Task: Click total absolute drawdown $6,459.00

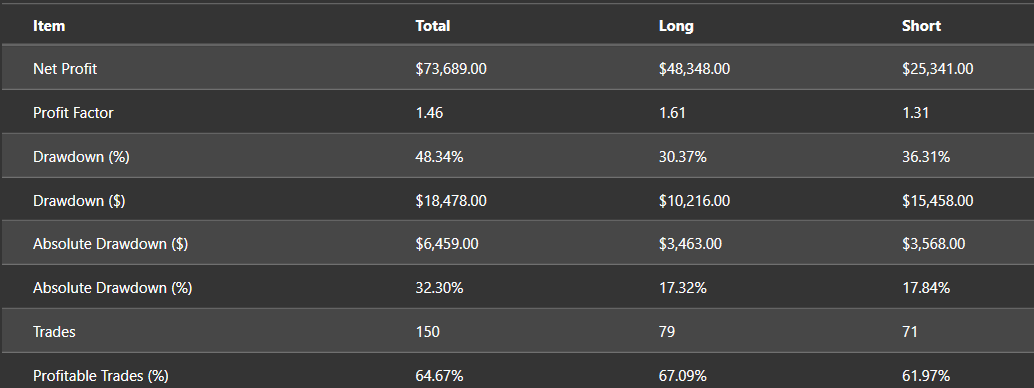Action: pyautogui.click(x=447, y=244)
